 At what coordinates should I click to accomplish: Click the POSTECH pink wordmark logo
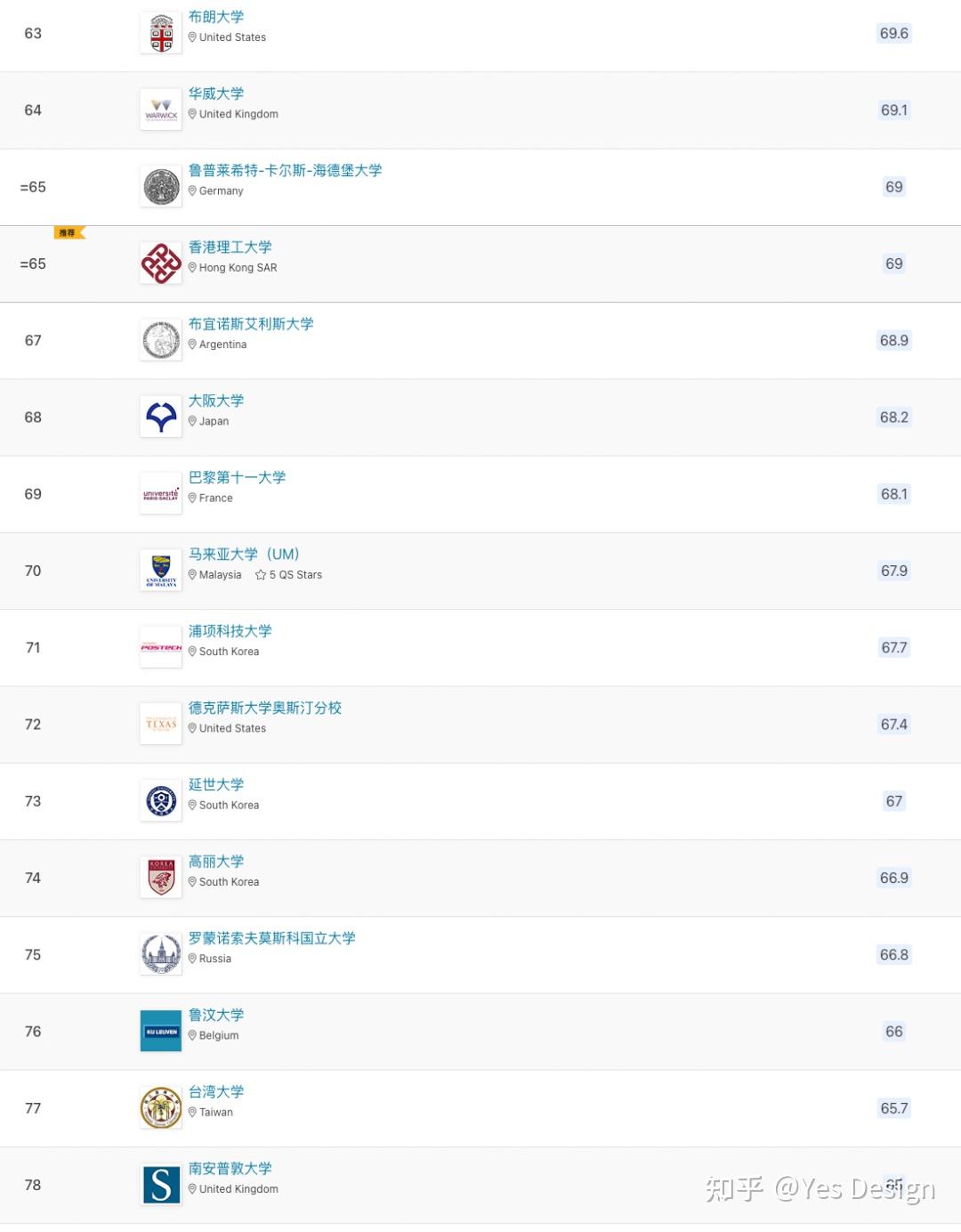160,646
